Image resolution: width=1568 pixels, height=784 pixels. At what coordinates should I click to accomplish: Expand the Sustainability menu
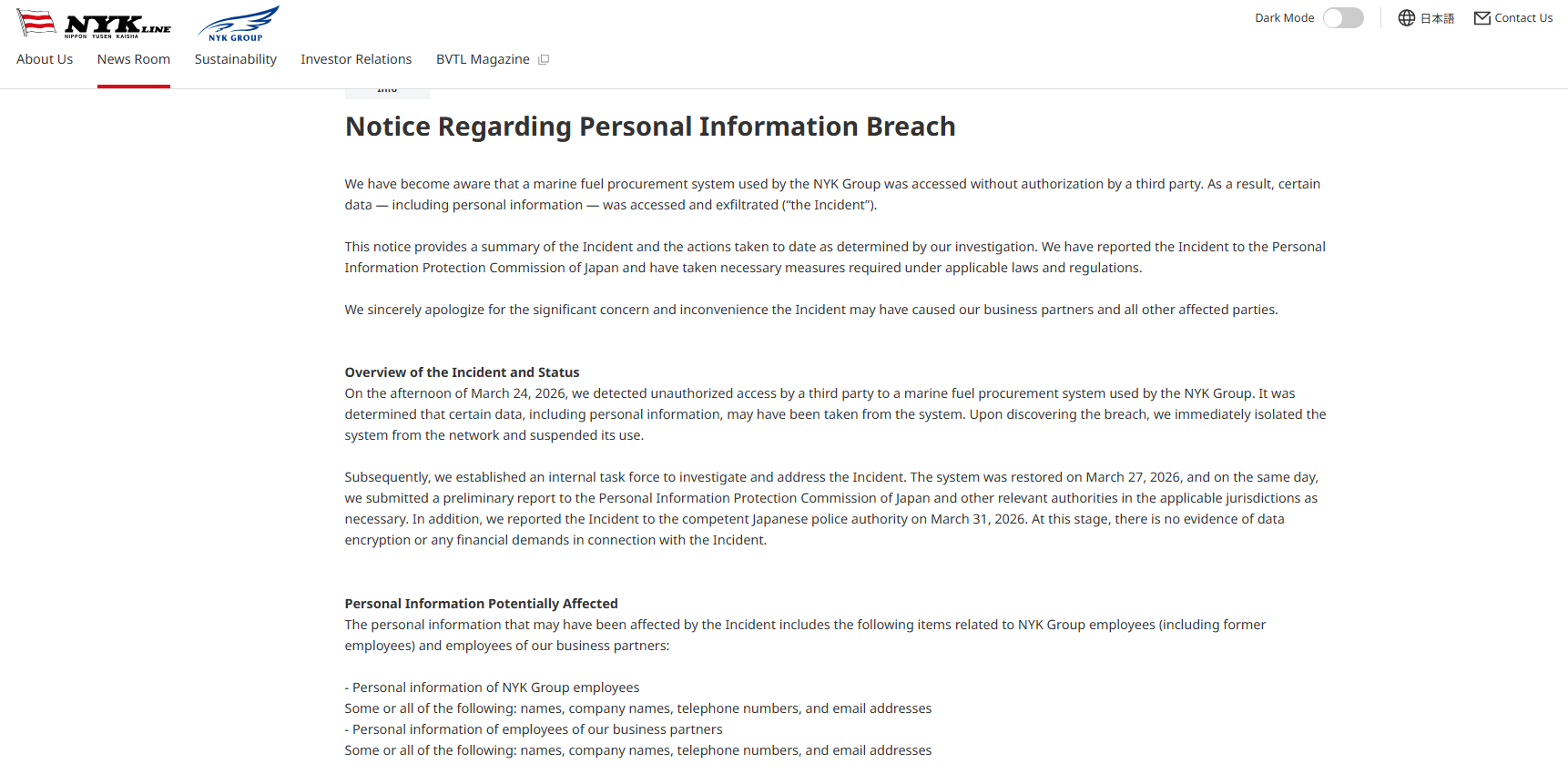236,59
